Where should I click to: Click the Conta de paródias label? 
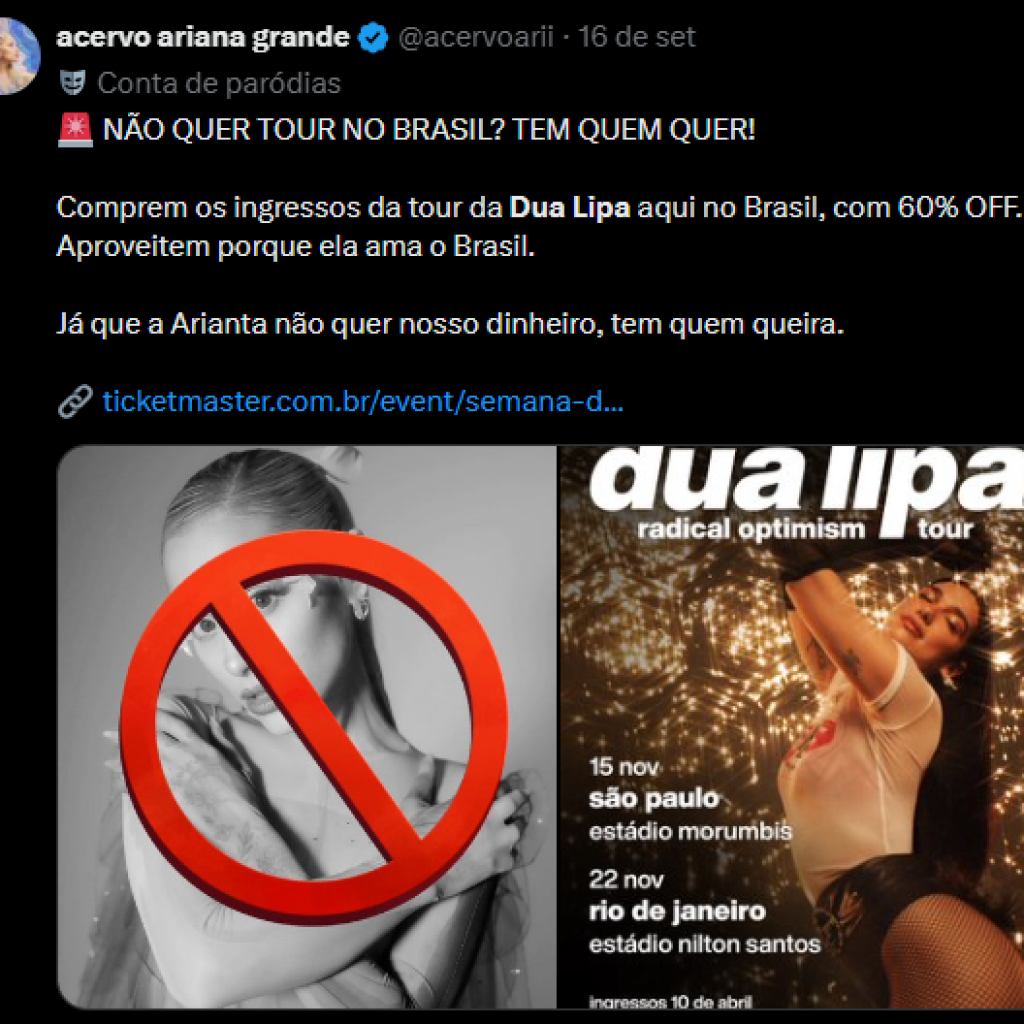tap(219, 84)
